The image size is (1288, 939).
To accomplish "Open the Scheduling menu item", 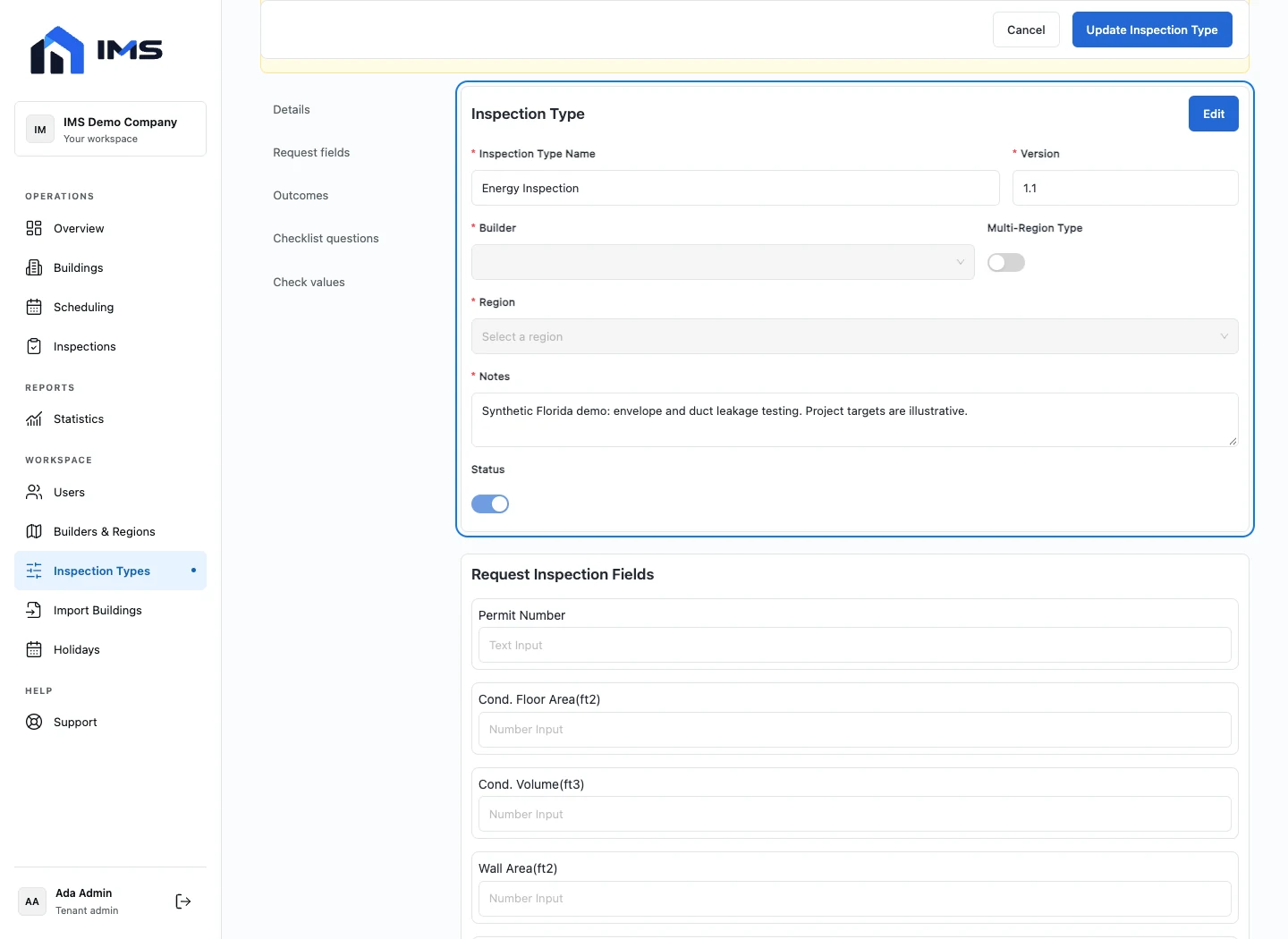I will 110,307.
